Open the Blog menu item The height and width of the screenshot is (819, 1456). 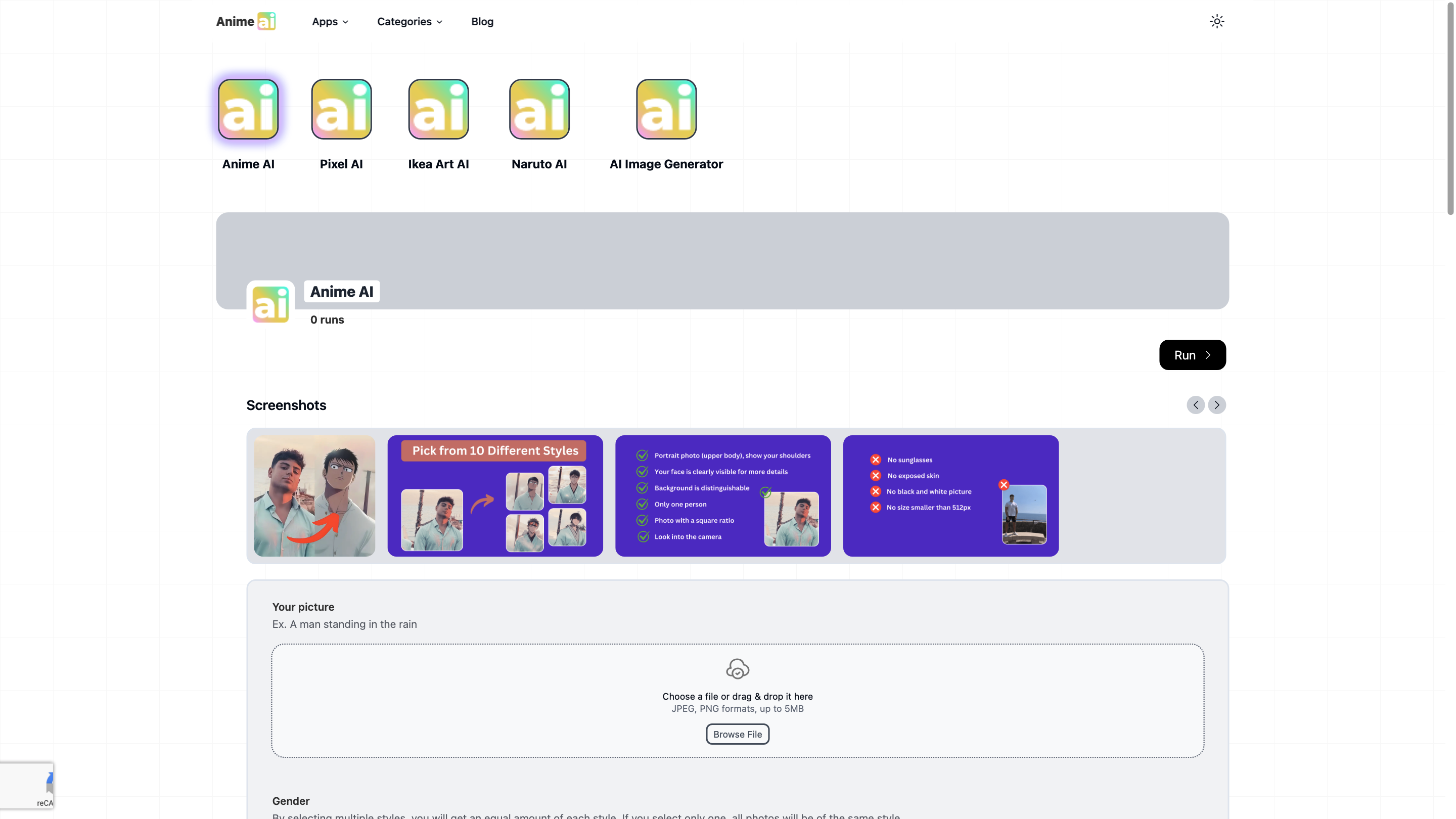[x=482, y=21]
